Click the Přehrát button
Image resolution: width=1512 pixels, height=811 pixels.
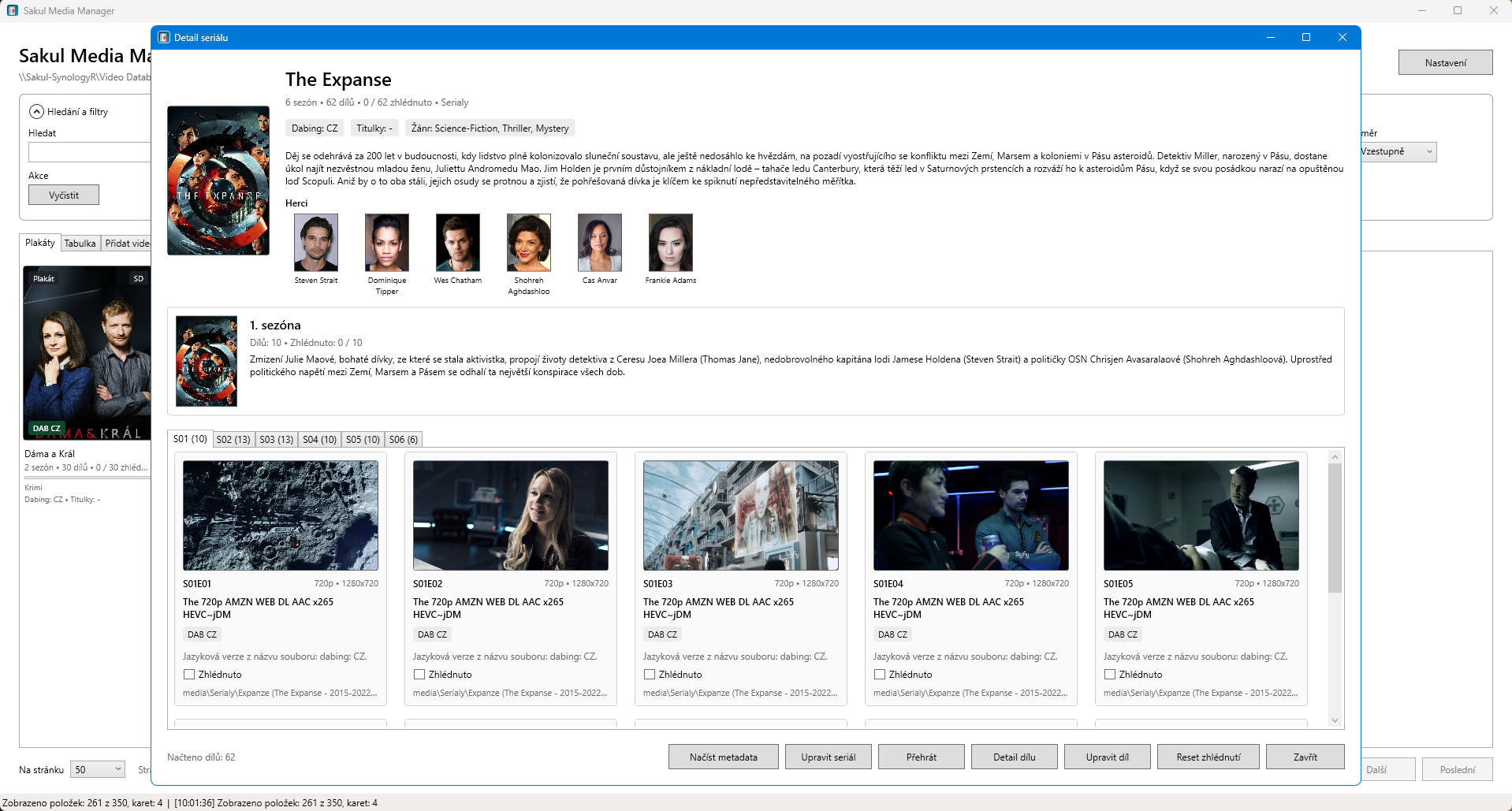click(922, 757)
